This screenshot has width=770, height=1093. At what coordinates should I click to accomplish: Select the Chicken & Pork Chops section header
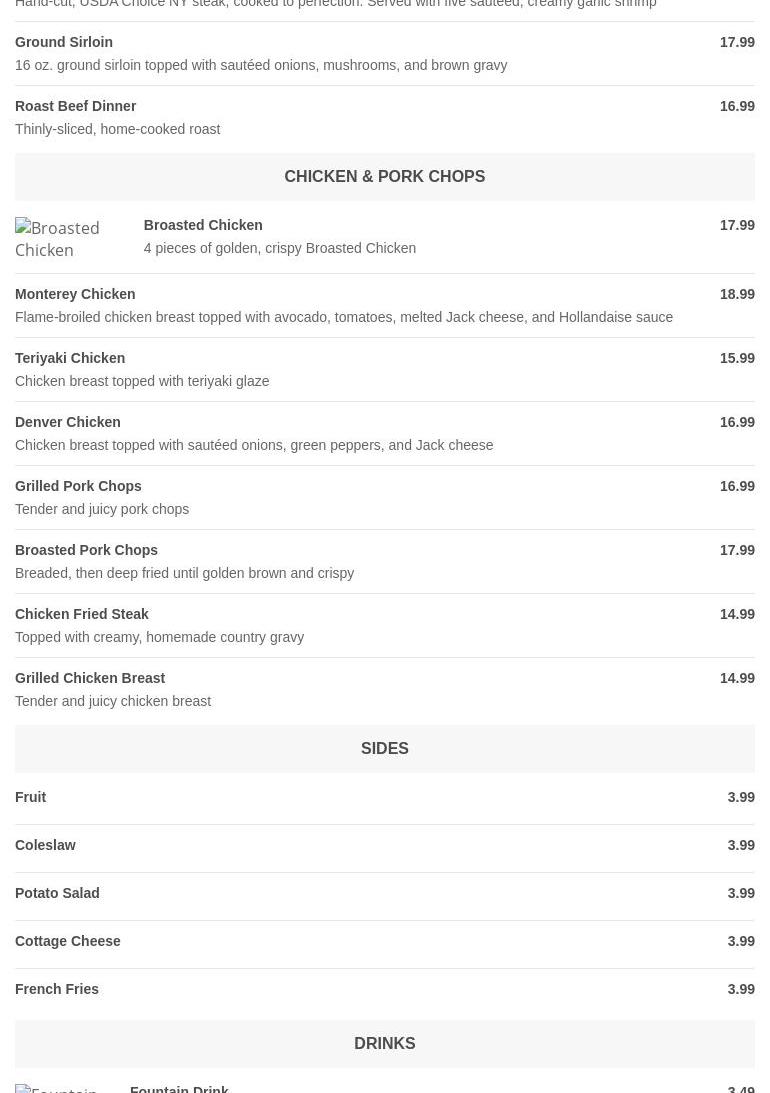[384, 177]
